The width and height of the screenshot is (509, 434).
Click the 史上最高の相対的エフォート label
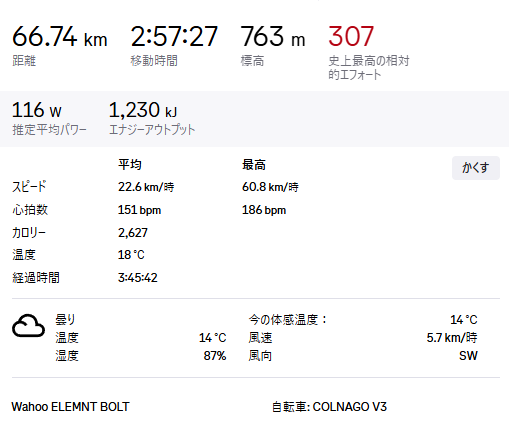click(369, 68)
